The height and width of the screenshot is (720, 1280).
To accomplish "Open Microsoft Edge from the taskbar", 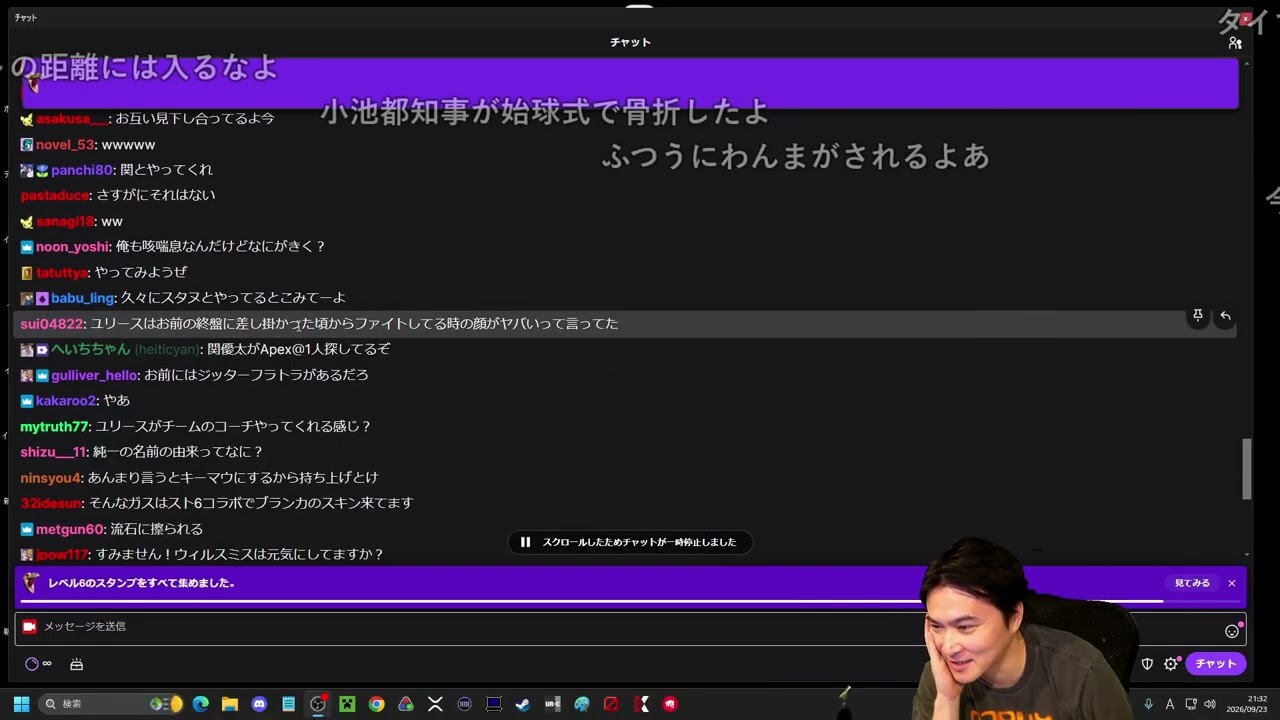I will (x=200, y=704).
